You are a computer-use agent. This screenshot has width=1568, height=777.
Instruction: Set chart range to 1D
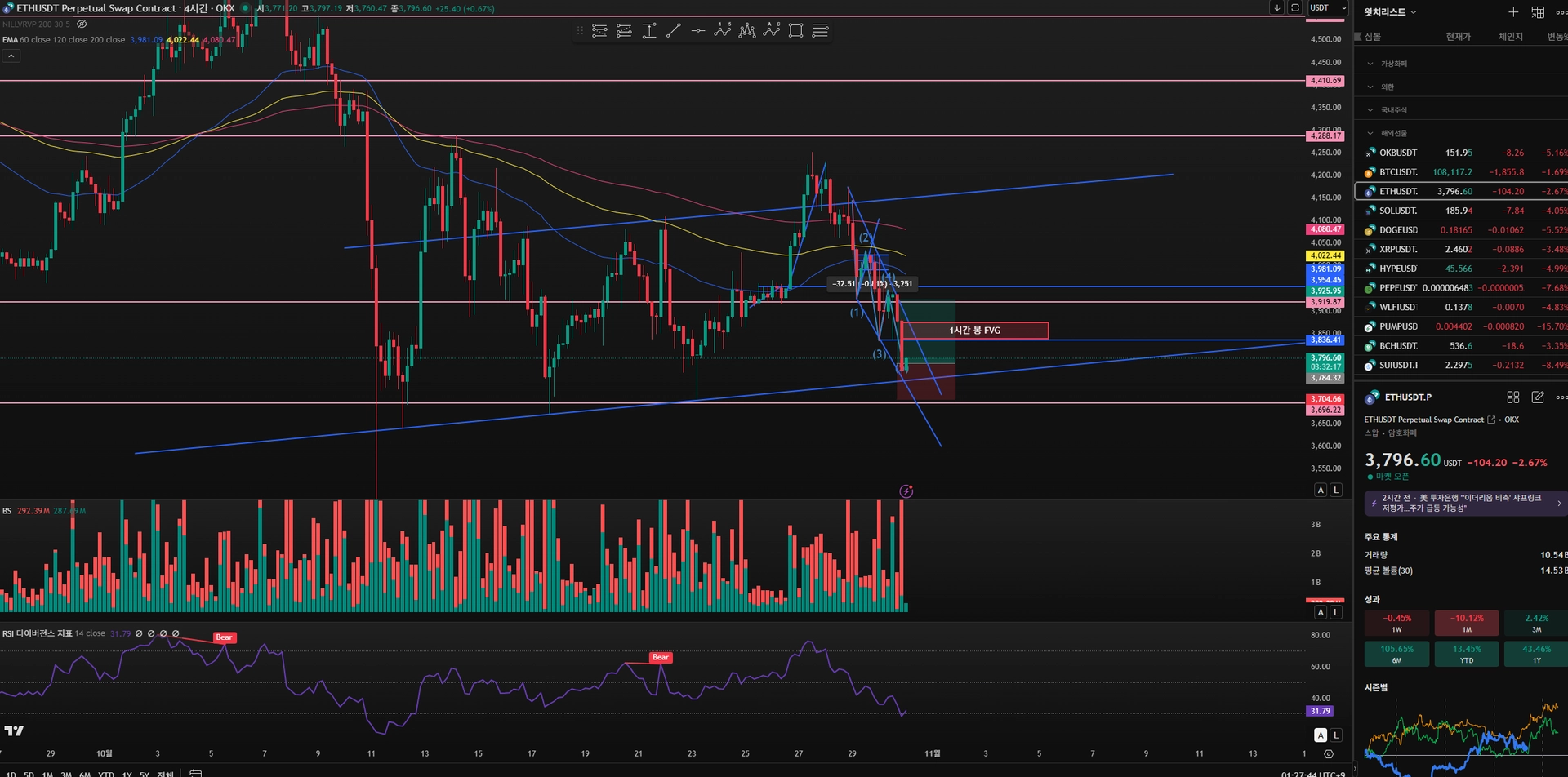[11, 773]
